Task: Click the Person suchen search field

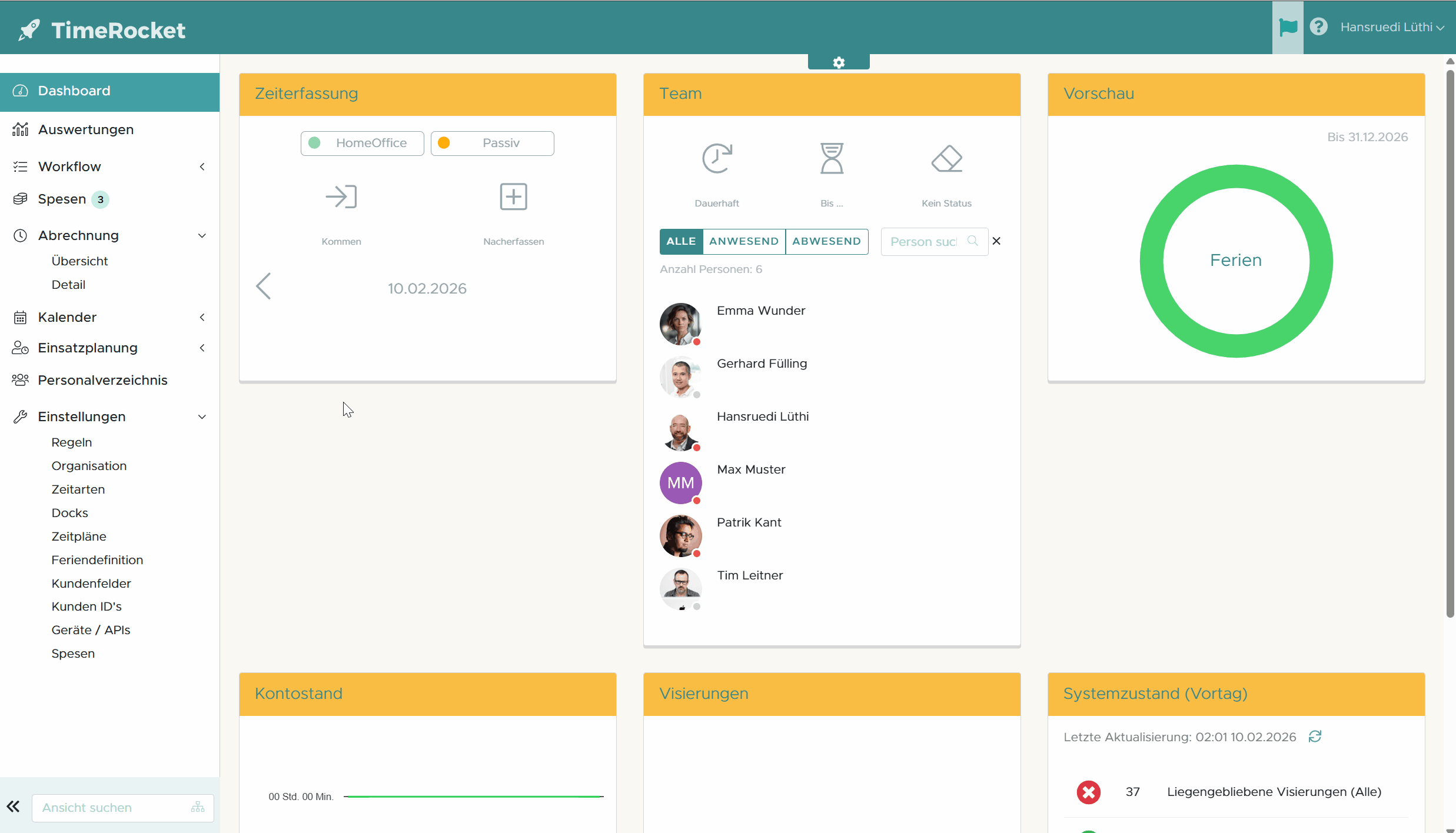Action: 924,242
